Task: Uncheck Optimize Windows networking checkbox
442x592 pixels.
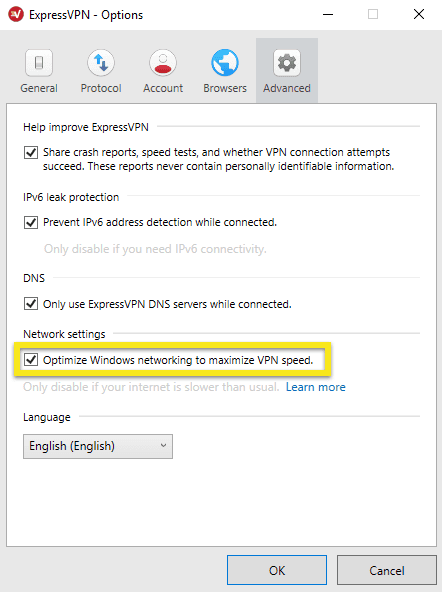Action: [31, 359]
